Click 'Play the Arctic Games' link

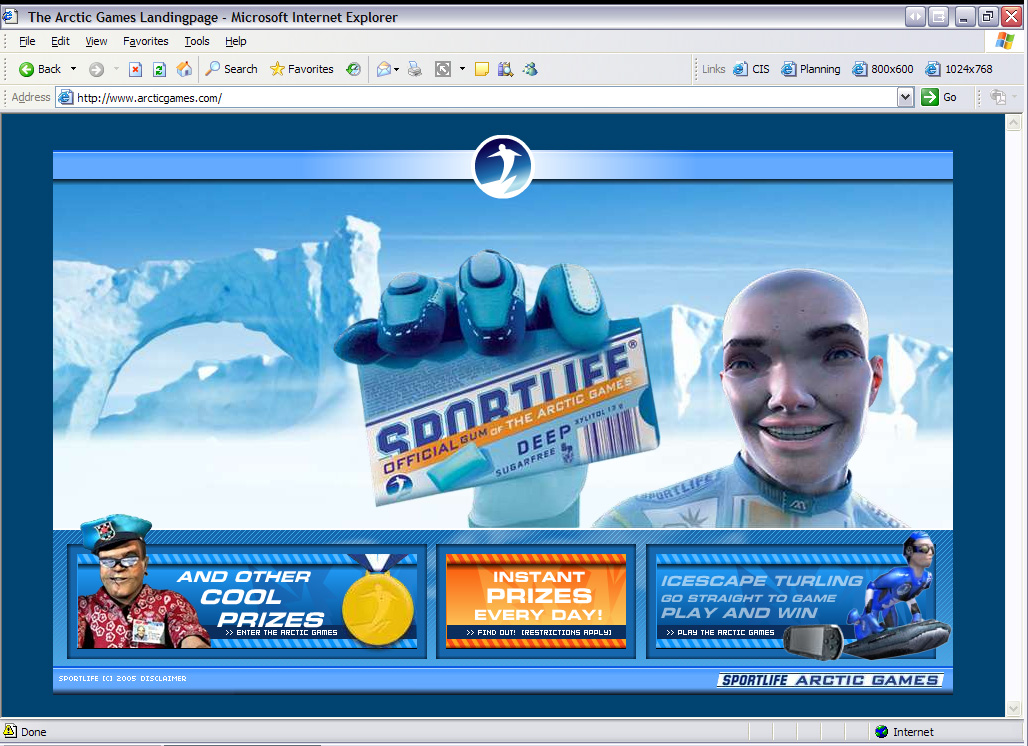coord(721,633)
